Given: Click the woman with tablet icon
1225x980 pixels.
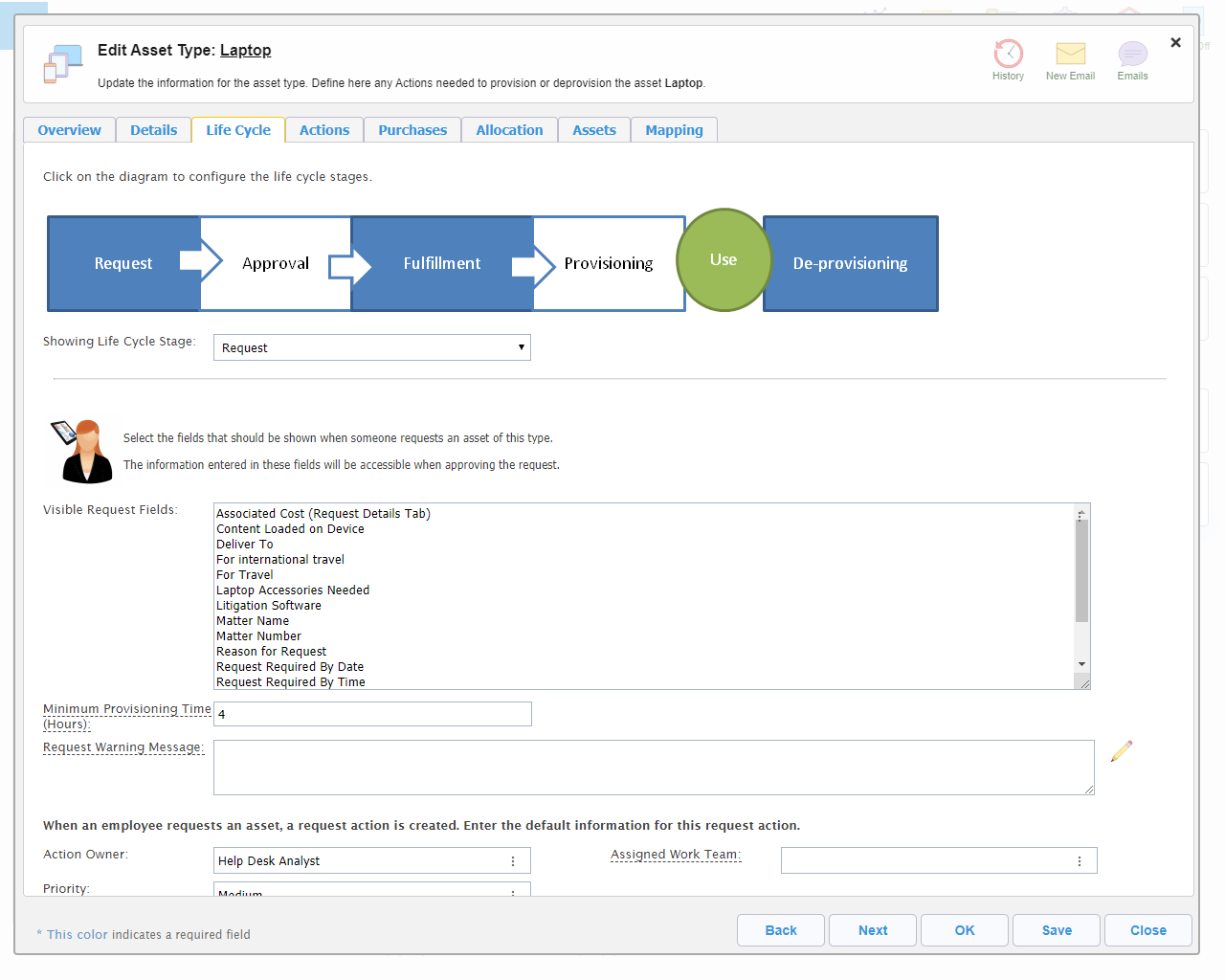Looking at the screenshot, I should click(81, 451).
